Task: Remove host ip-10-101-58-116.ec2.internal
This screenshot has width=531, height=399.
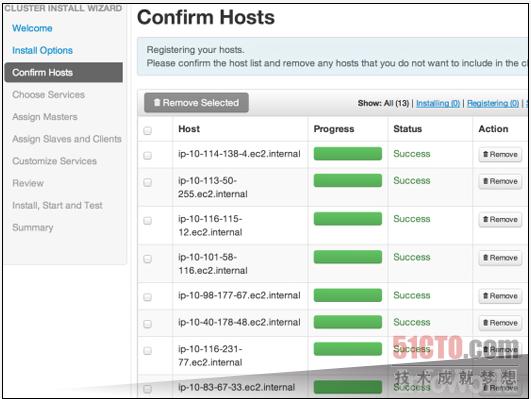Action: click(500, 258)
